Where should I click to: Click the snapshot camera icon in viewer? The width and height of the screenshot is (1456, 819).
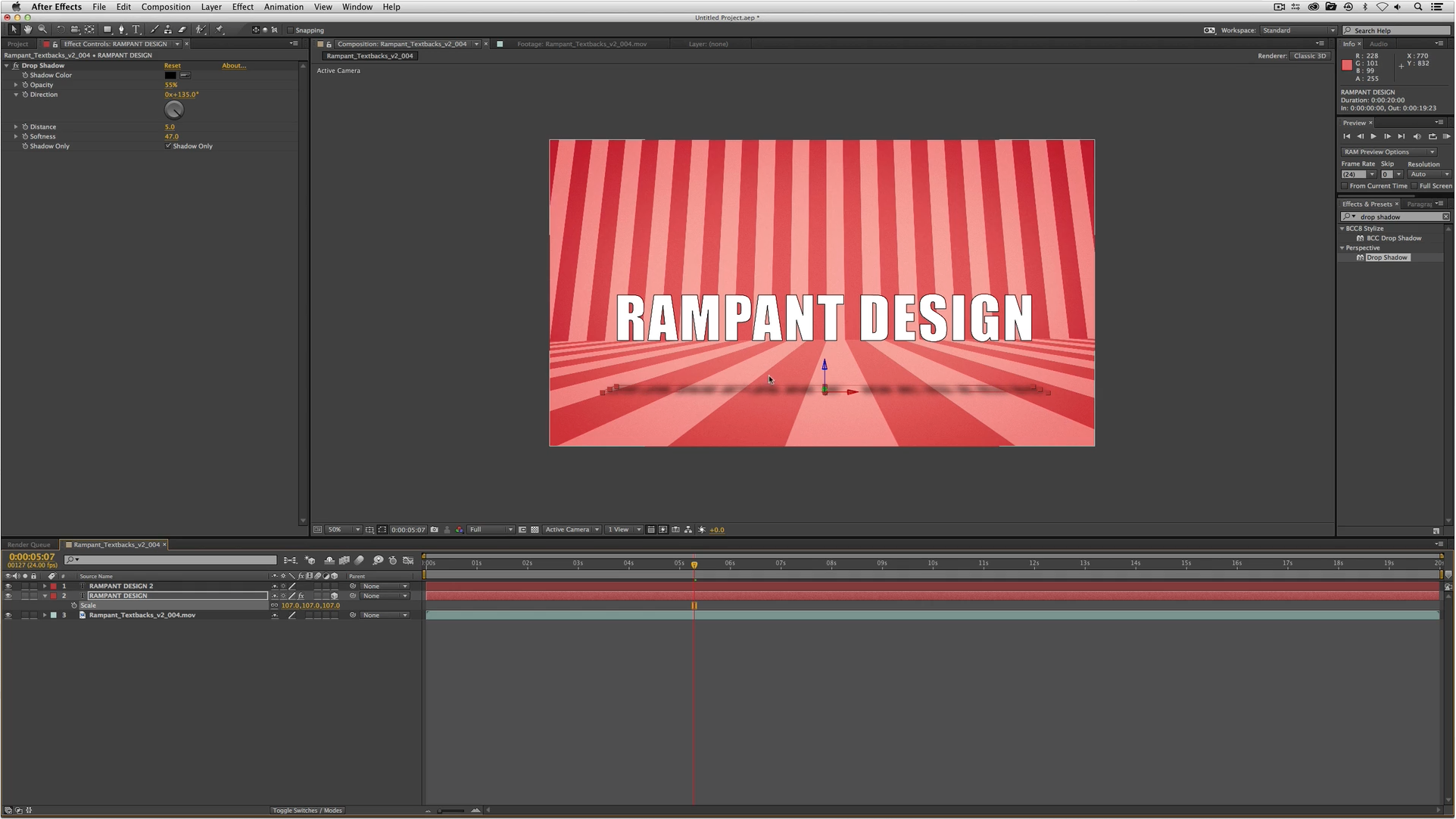434,530
